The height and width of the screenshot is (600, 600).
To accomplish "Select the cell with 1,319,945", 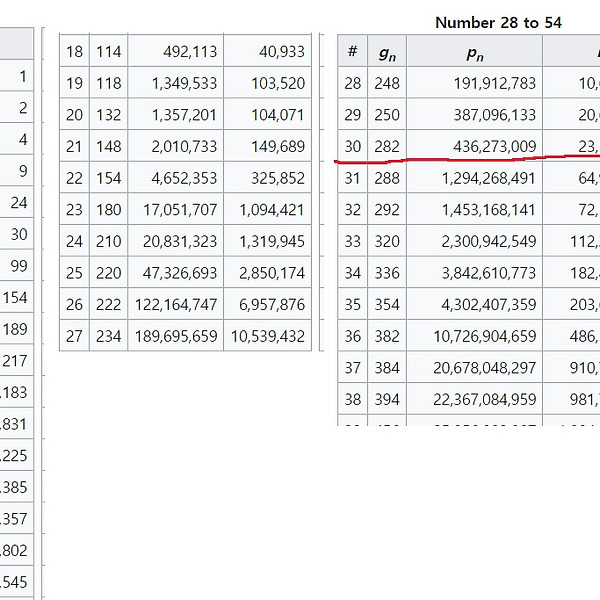I will click(x=268, y=242).
